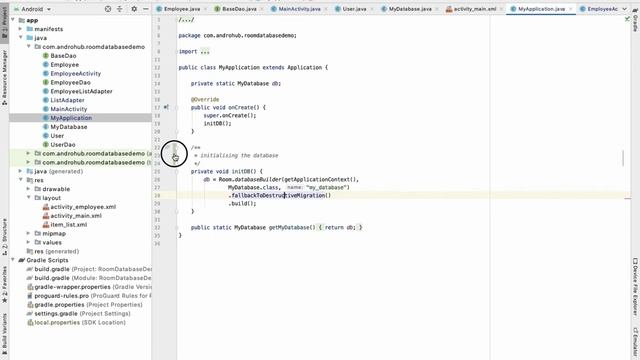This screenshot has height=360, width=640.
Task: Select gradle.properties (Project Properties) file
Action: pyautogui.click(x=84, y=305)
